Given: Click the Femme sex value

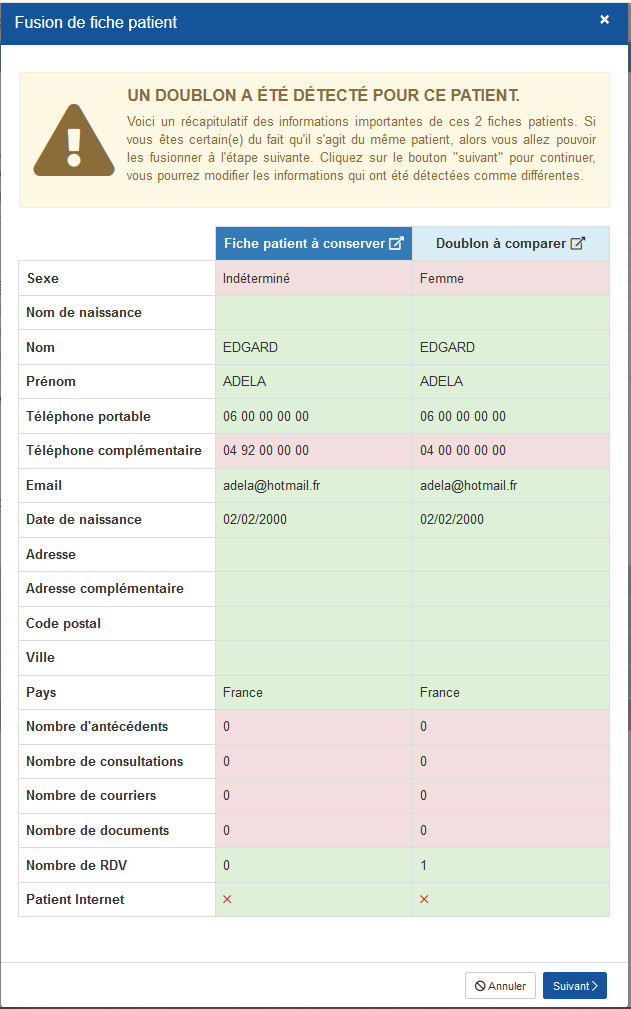Looking at the screenshot, I should [x=442, y=279].
